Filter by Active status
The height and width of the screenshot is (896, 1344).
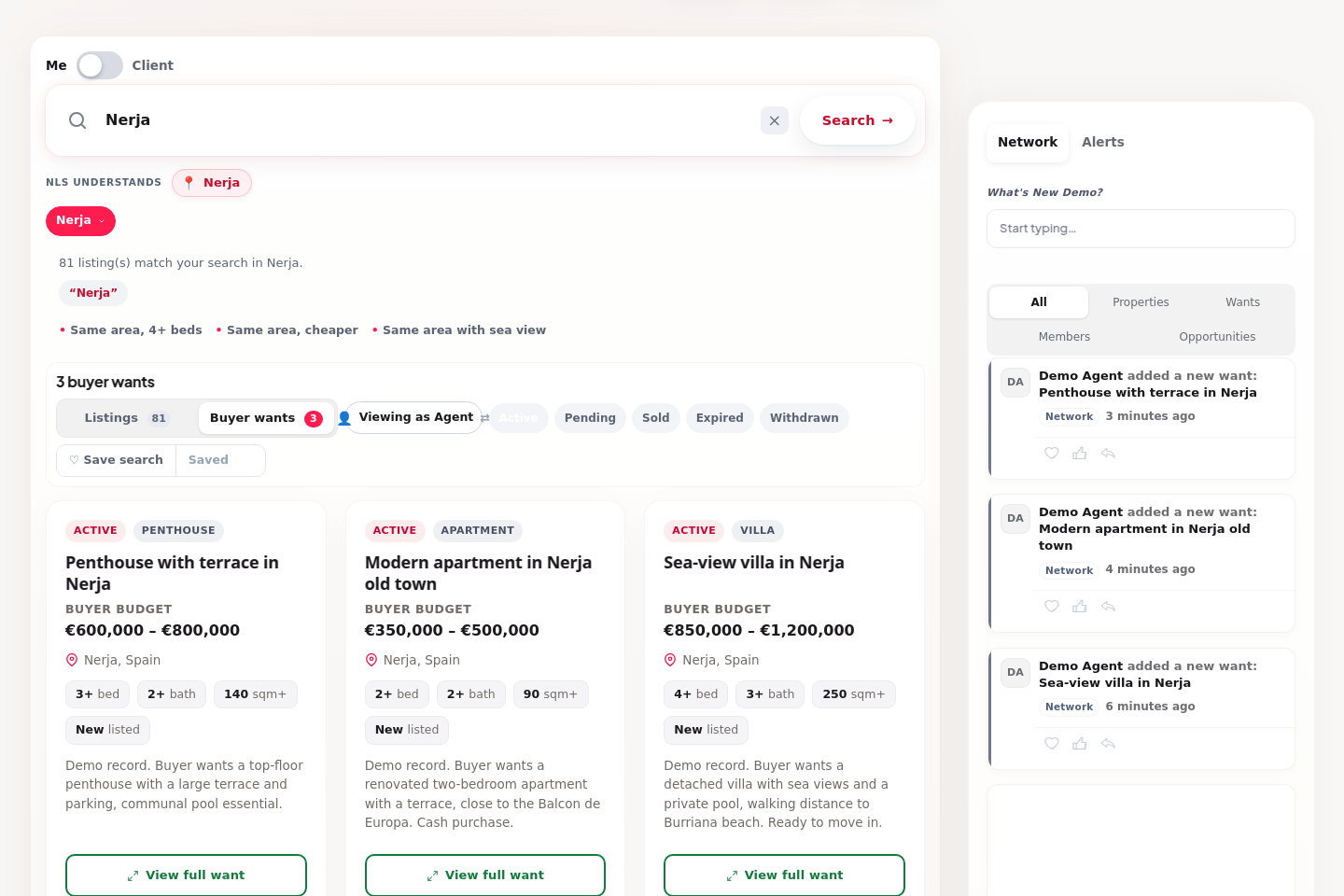[518, 418]
